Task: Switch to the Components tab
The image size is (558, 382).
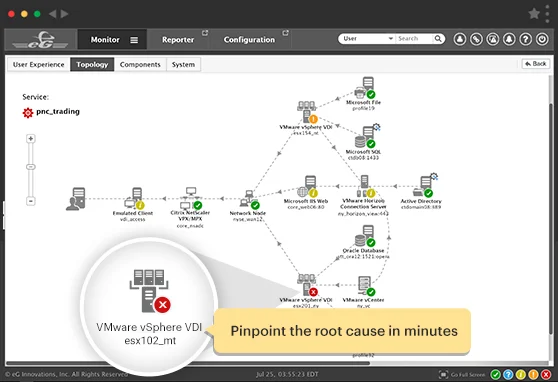Action: (140, 64)
